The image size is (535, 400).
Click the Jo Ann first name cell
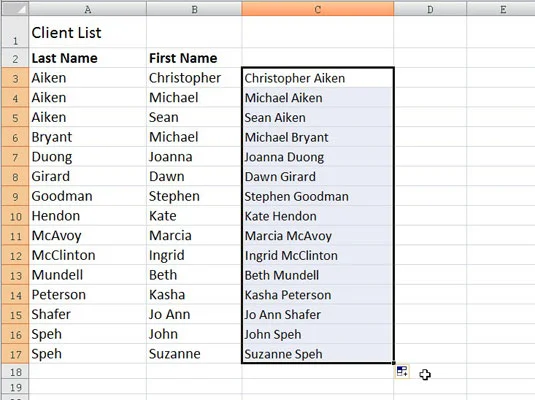pos(194,314)
